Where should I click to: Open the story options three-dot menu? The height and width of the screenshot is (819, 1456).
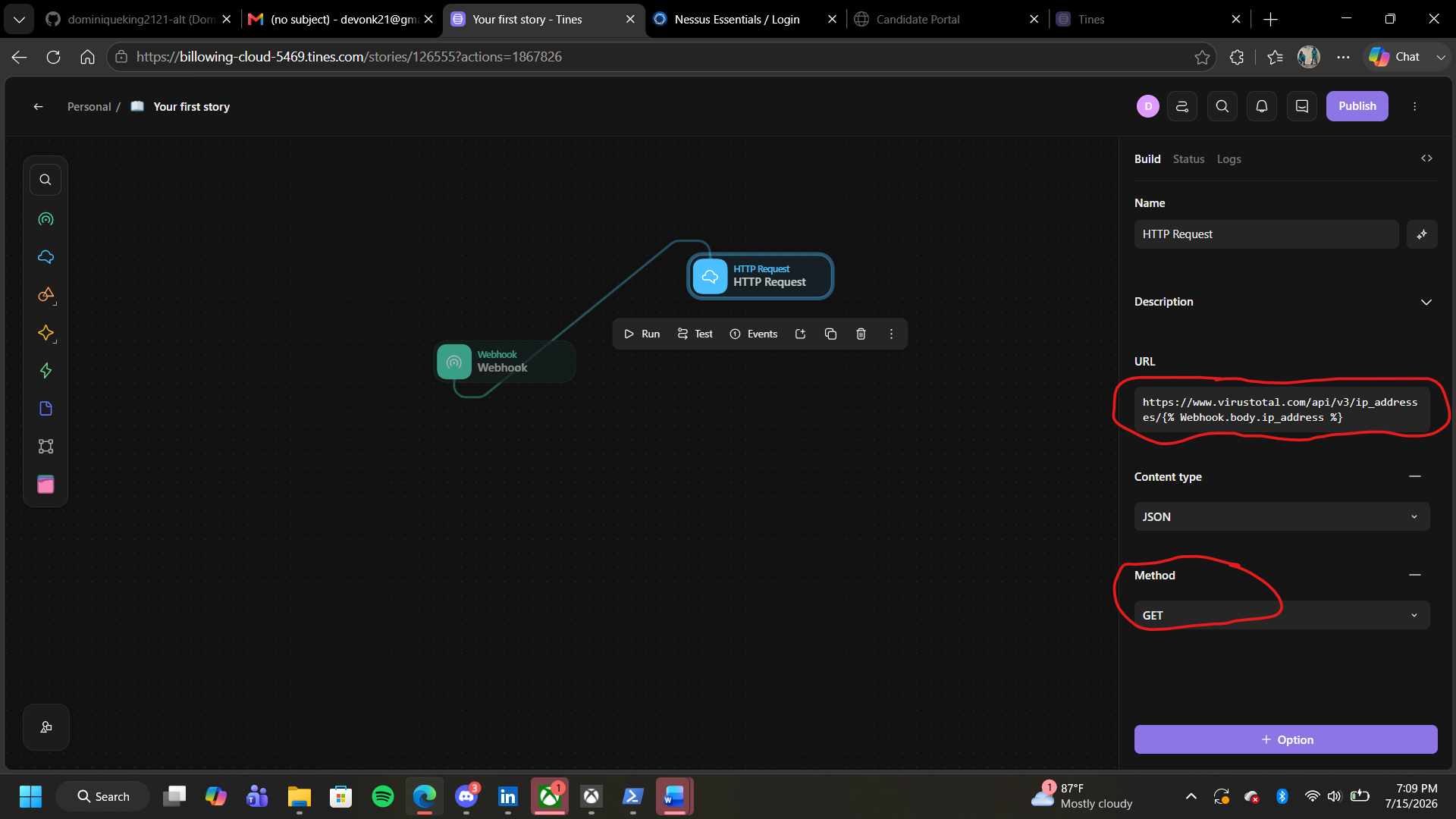click(1414, 106)
